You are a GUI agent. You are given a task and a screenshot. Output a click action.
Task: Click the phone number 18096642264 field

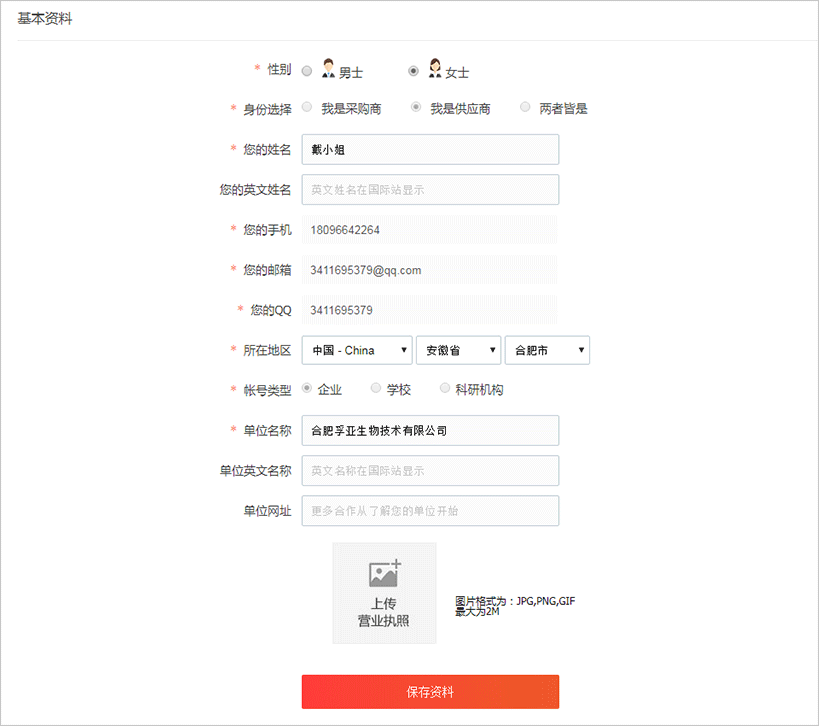tap(429, 230)
